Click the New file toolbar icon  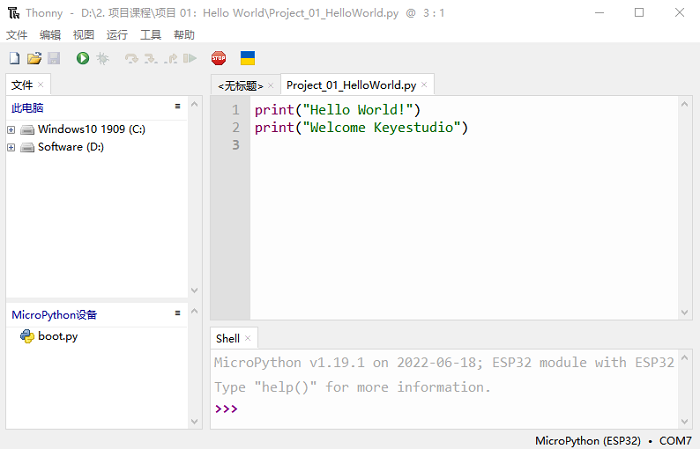coord(14,59)
